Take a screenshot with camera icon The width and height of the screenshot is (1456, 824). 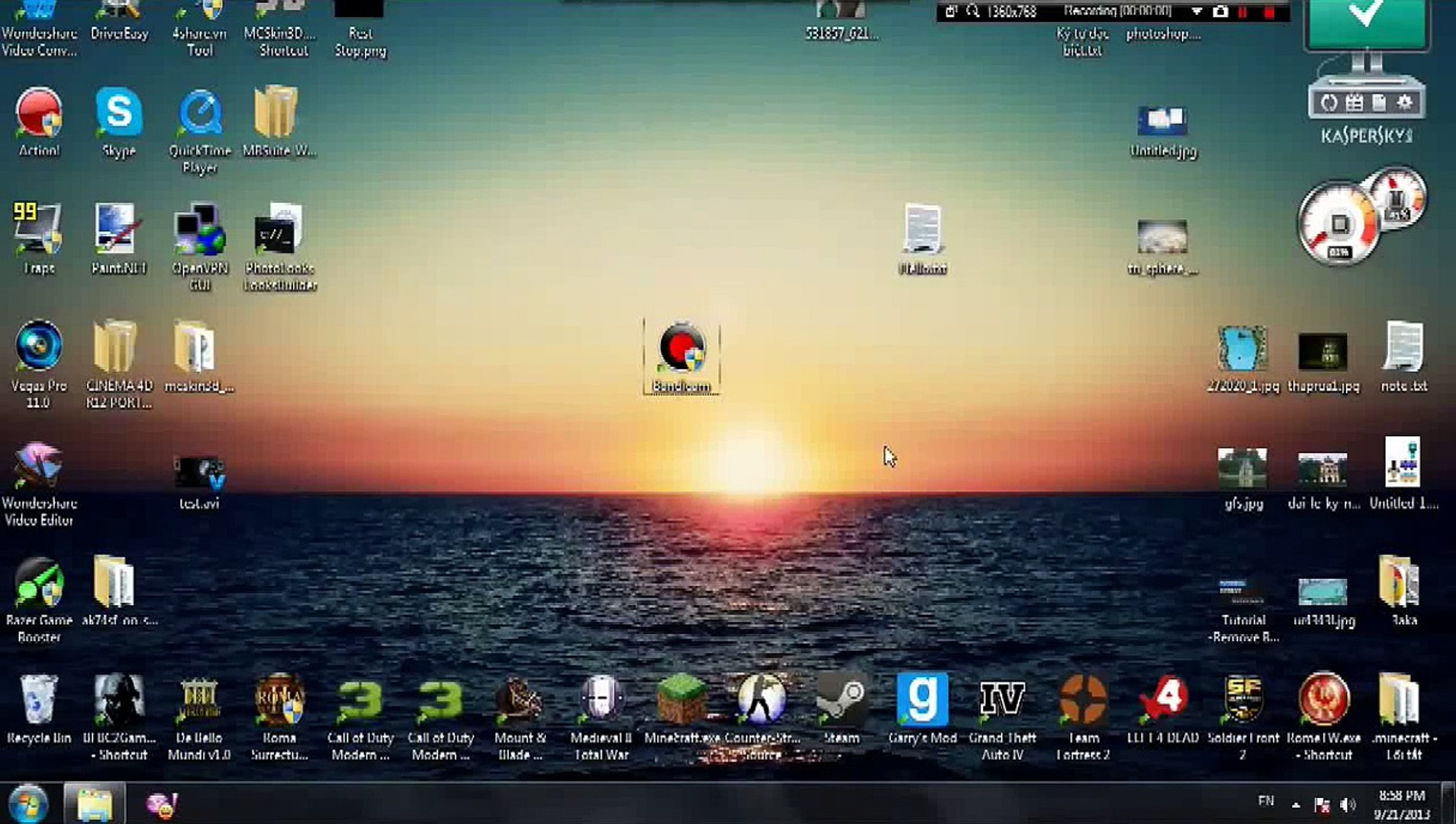(1220, 11)
